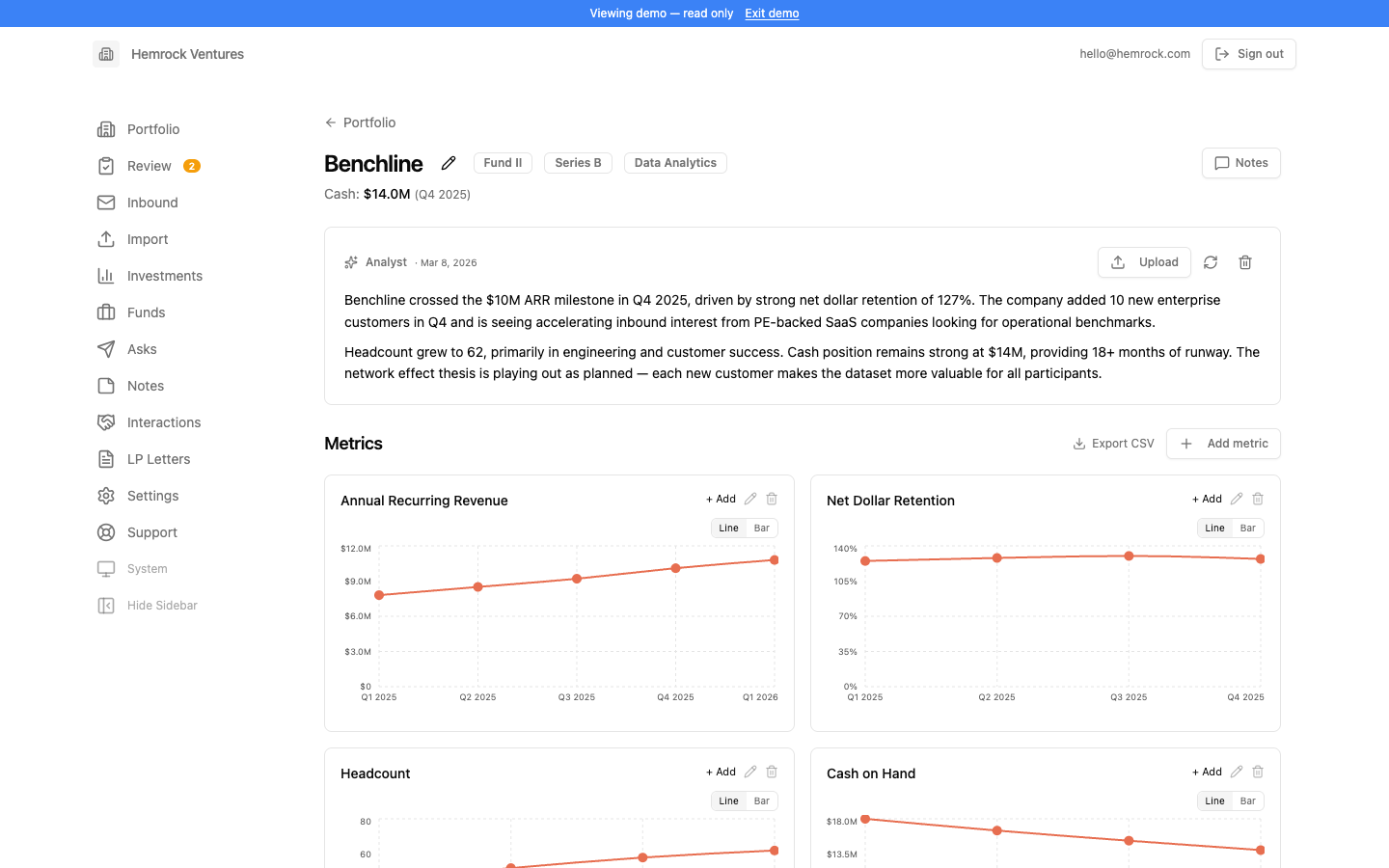The image size is (1389, 868).
Task: Select Line view for Cash on Hand chart
Action: click(1214, 800)
